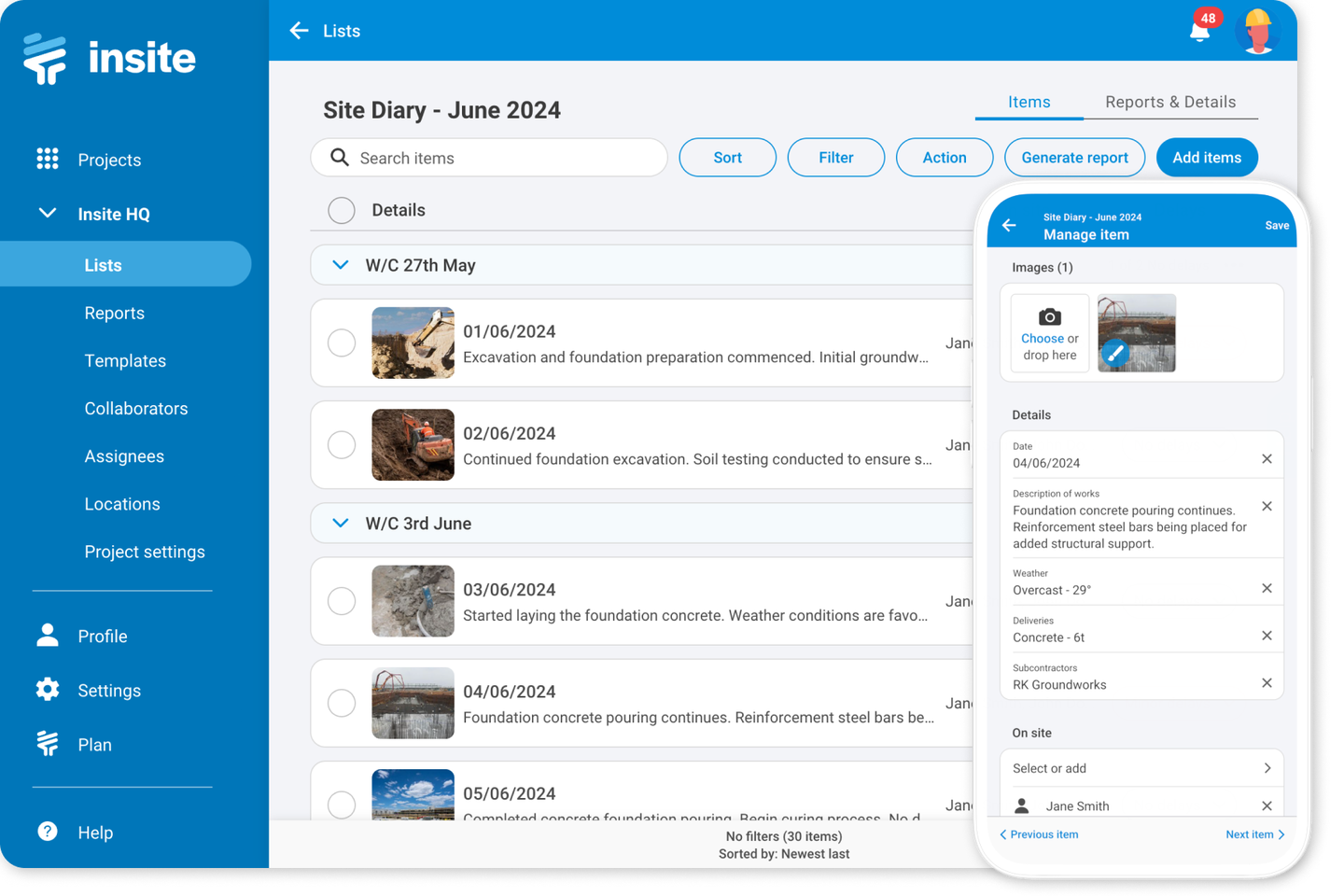Save the managed item

(x=1277, y=225)
